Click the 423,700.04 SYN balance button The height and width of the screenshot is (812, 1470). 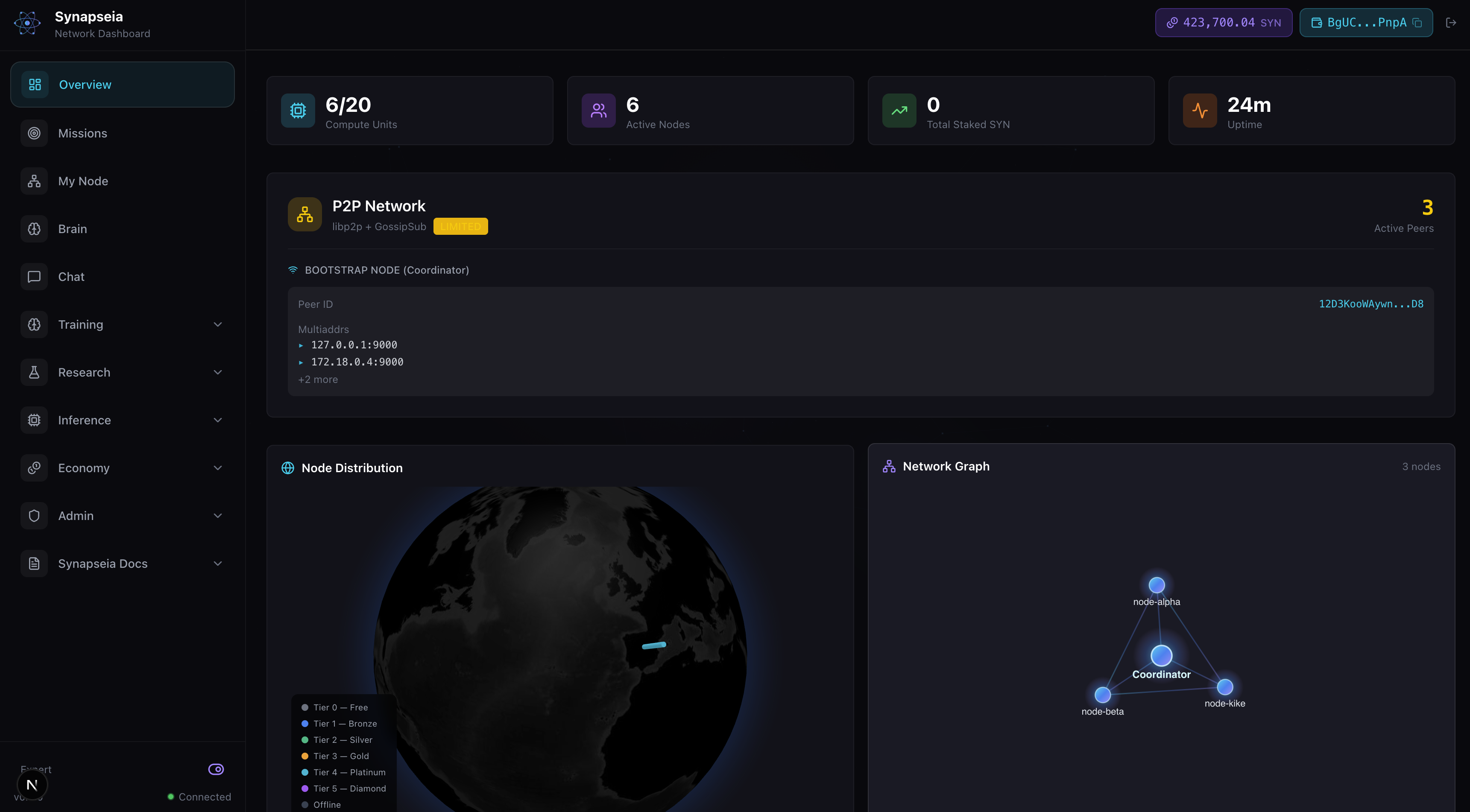click(1224, 23)
